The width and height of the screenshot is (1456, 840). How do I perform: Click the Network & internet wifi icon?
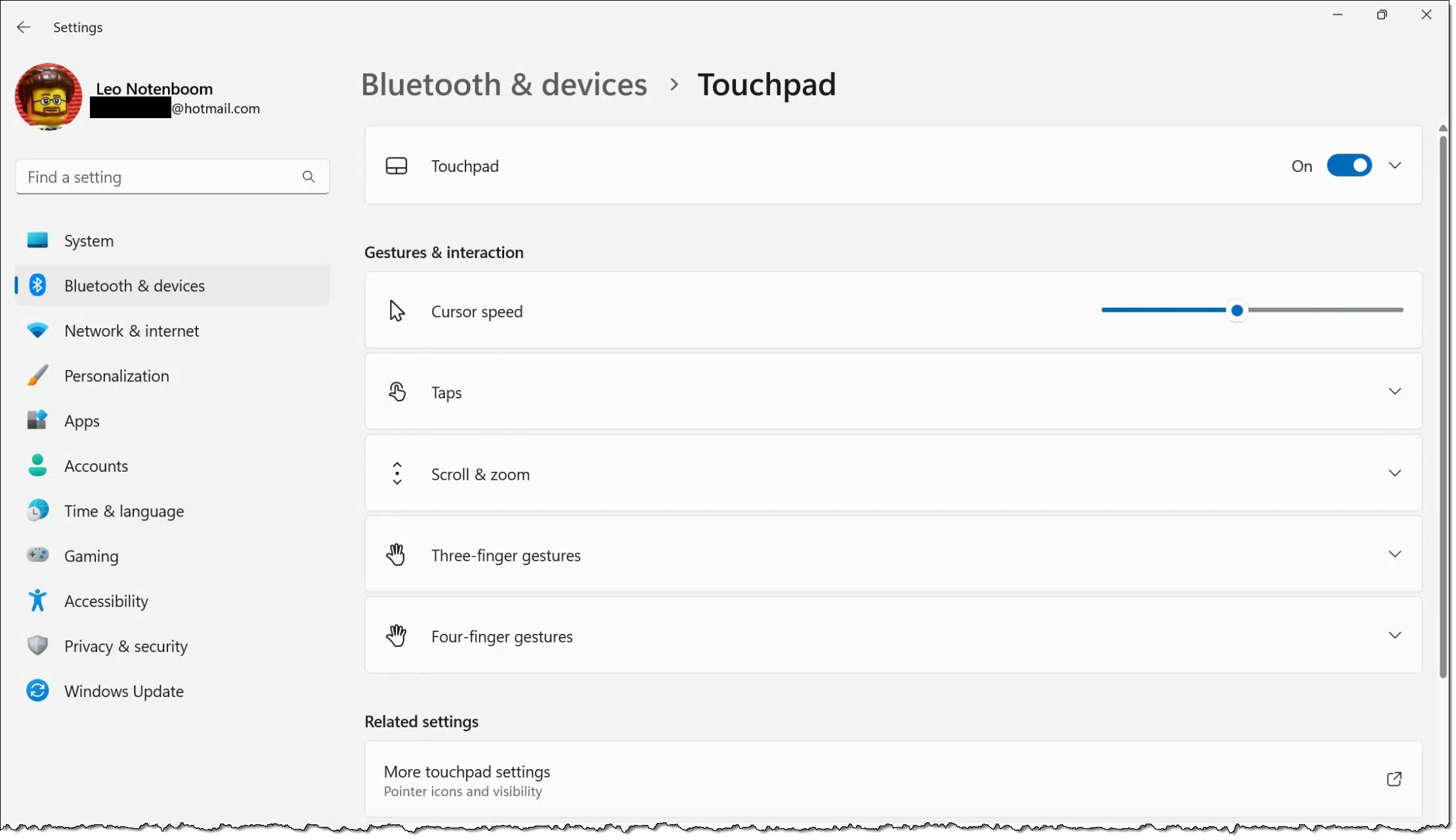(37, 331)
